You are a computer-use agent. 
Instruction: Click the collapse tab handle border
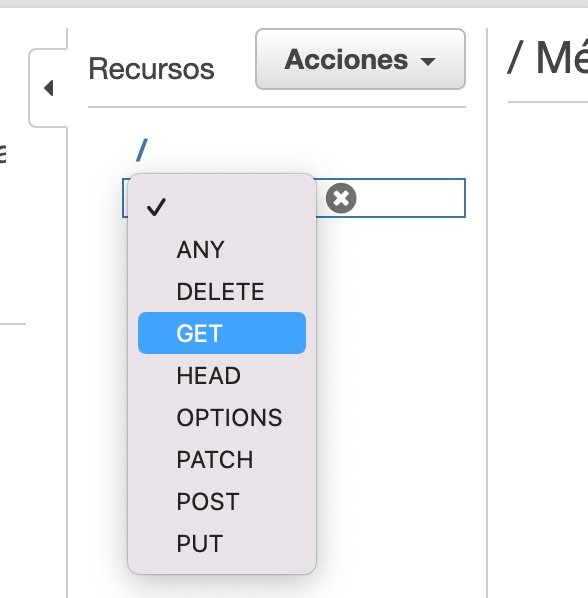(30, 88)
